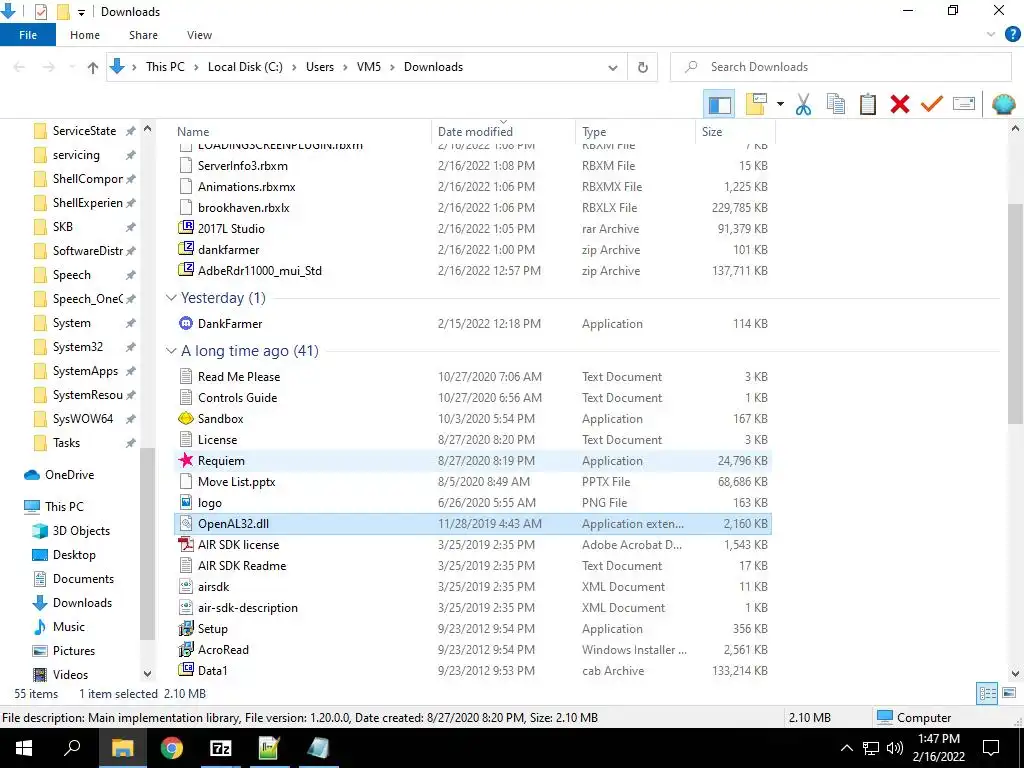The height and width of the screenshot is (768, 1024).
Task: Click the orange checkmark Properties icon
Action: point(931,104)
